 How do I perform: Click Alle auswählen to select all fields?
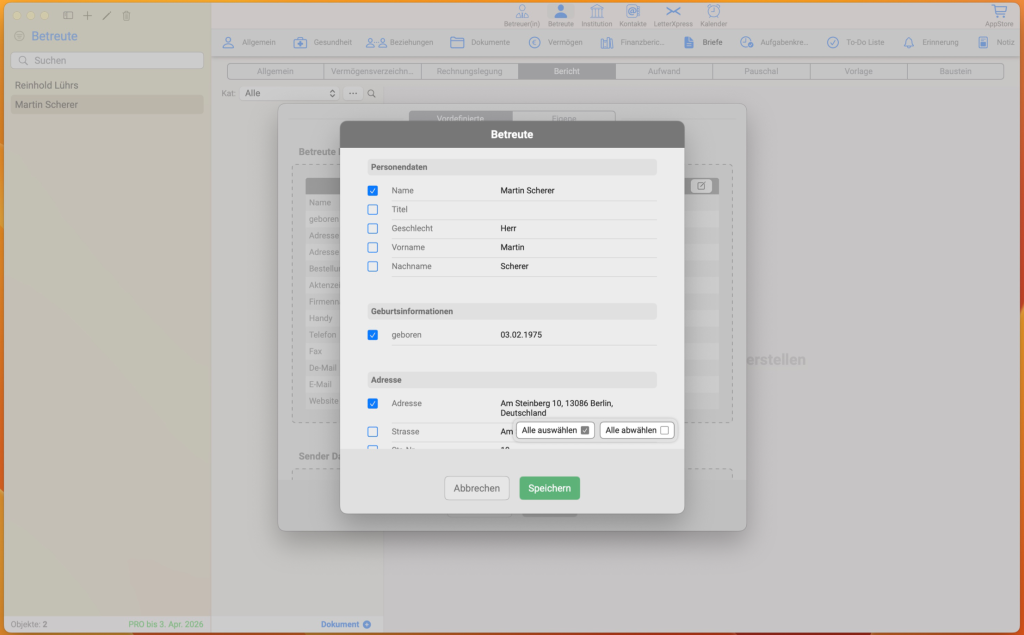click(555, 430)
